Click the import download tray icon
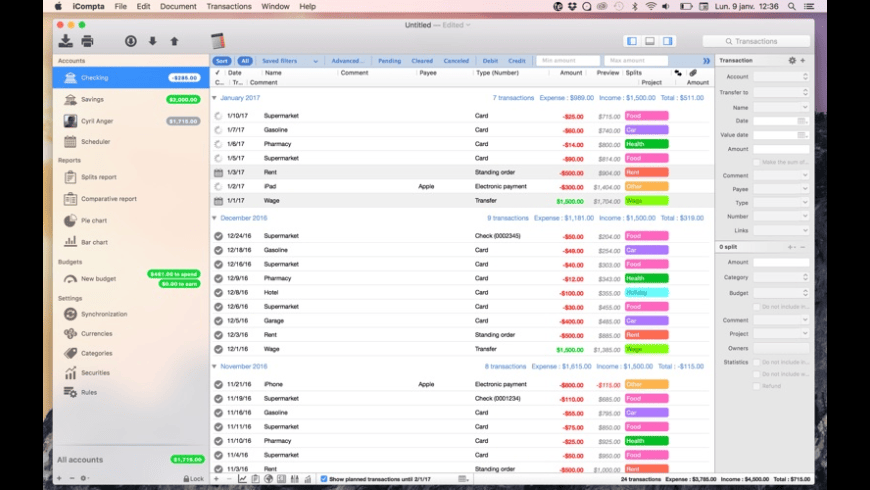 coord(65,41)
